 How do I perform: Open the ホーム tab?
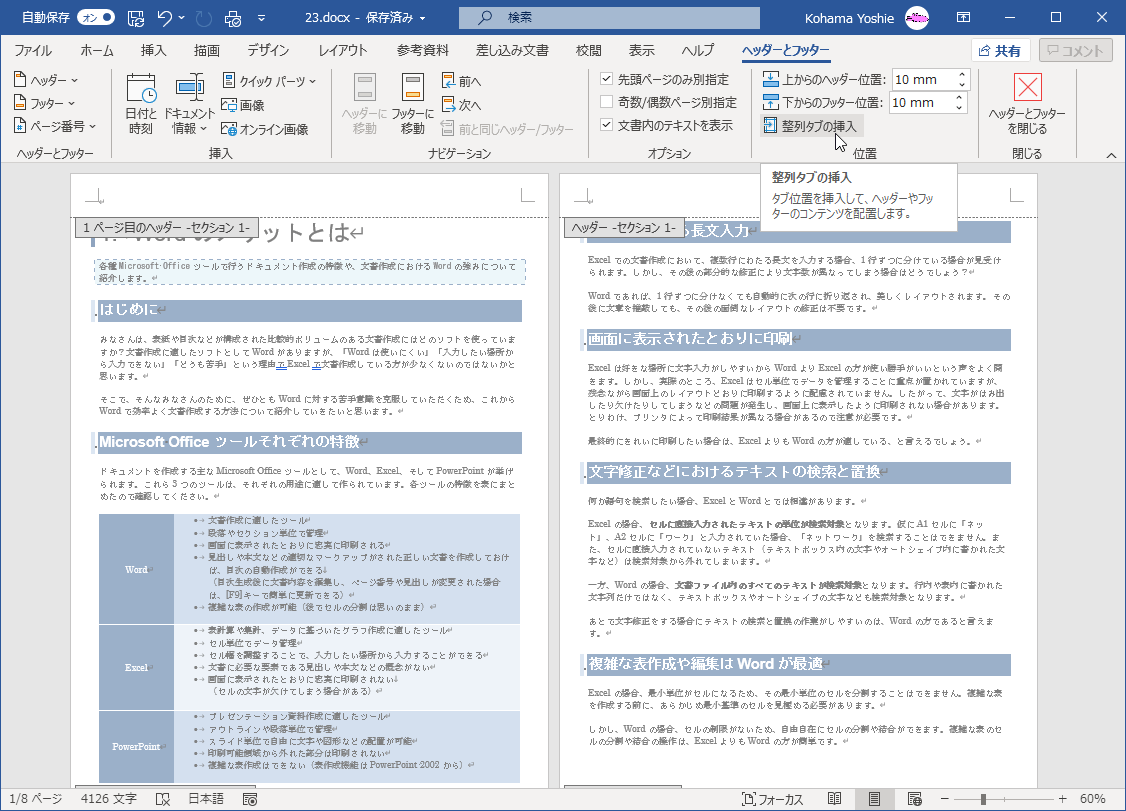pos(97,50)
